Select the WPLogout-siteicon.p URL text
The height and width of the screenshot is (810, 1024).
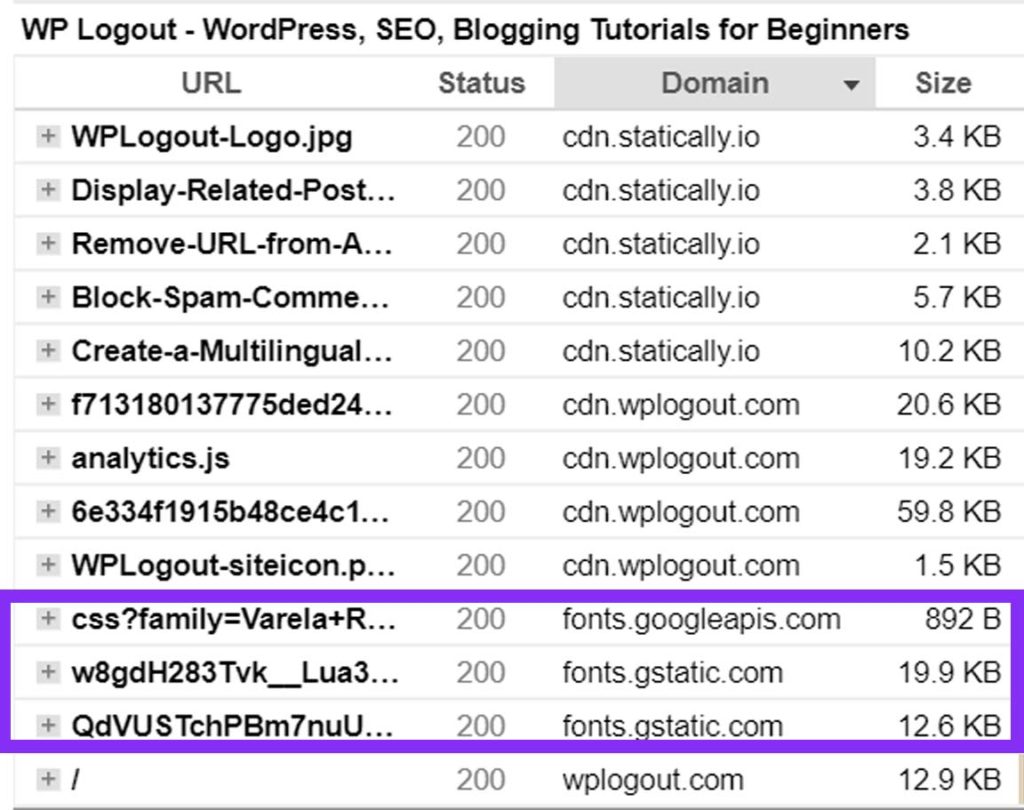coord(233,566)
